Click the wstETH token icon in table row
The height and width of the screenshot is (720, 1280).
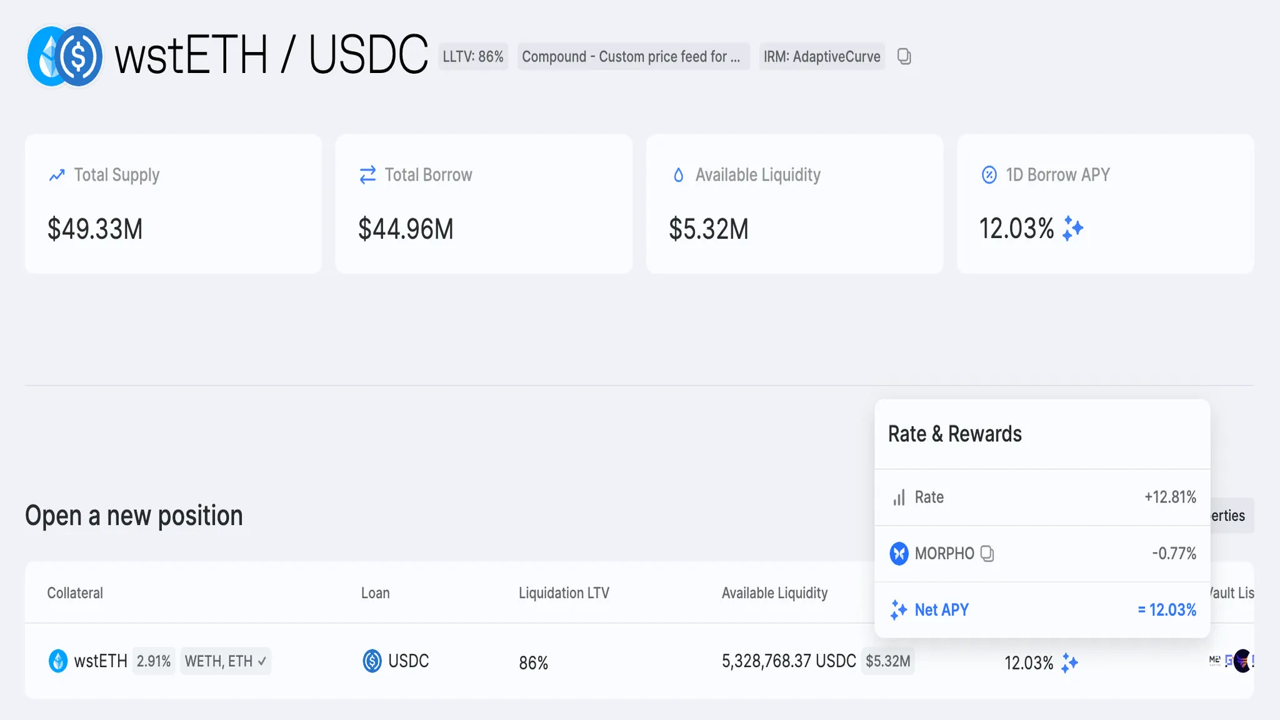pos(58,661)
